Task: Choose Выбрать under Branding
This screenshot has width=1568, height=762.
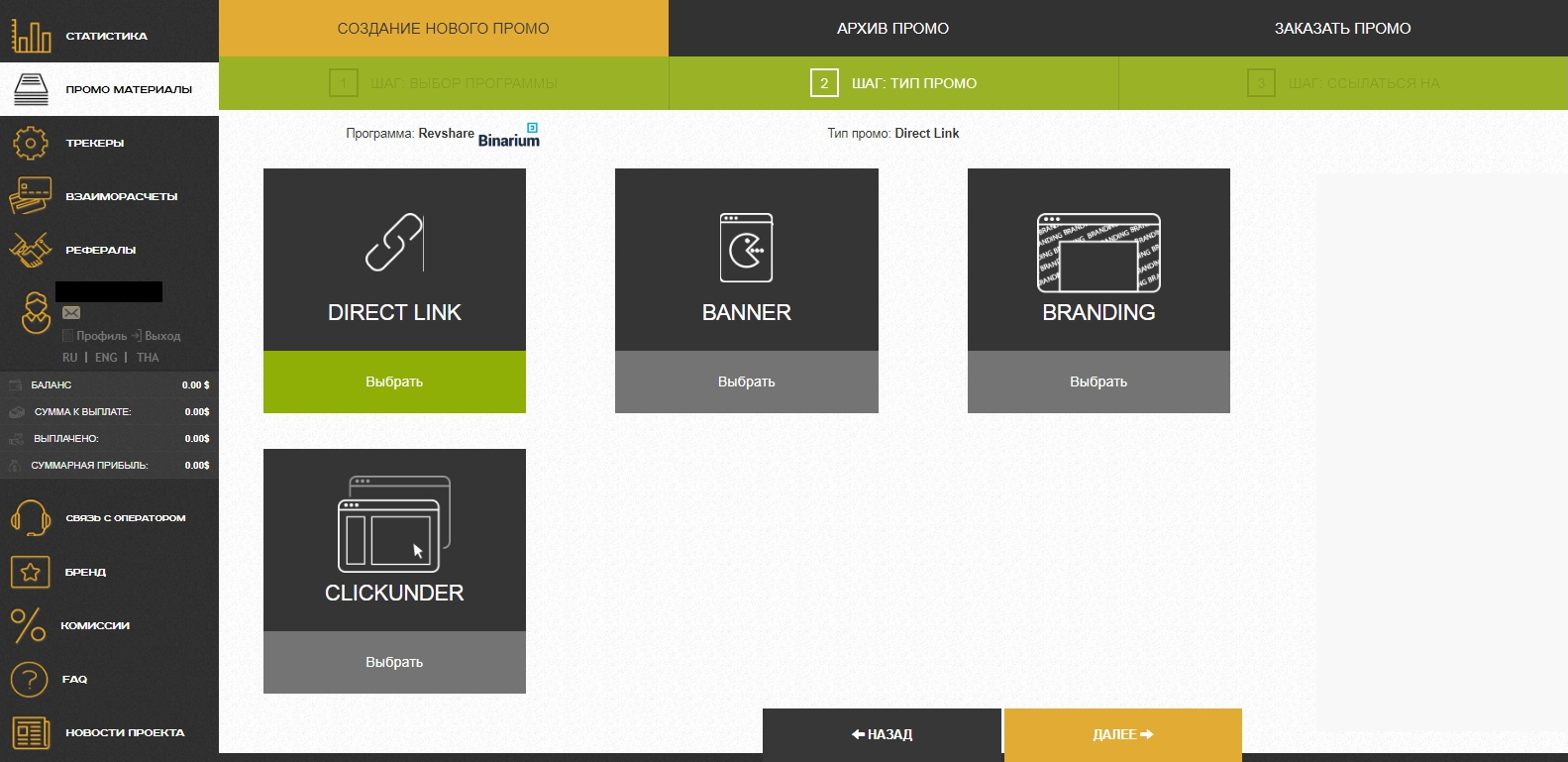Action: [1098, 381]
